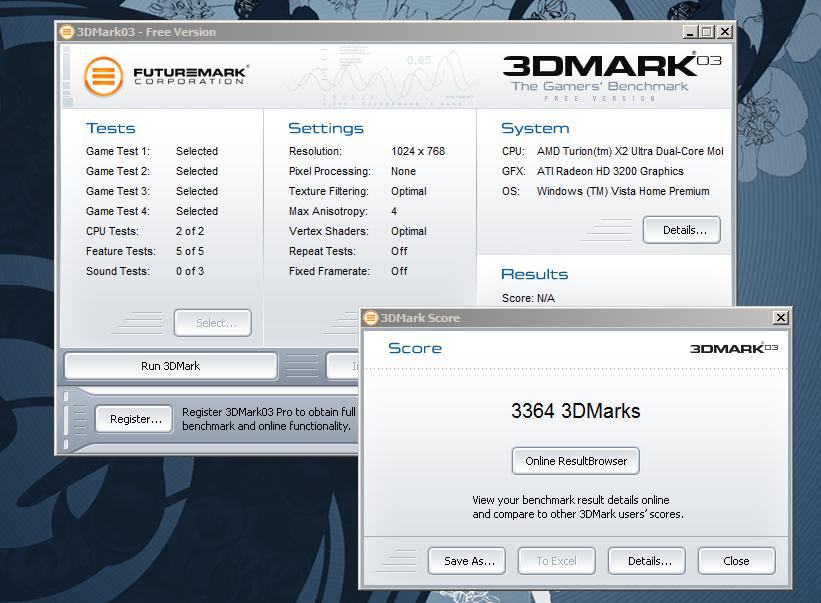Open the Register... button
Image resolution: width=821 pixels, height=603 pixels.
[x=134, y=419]
